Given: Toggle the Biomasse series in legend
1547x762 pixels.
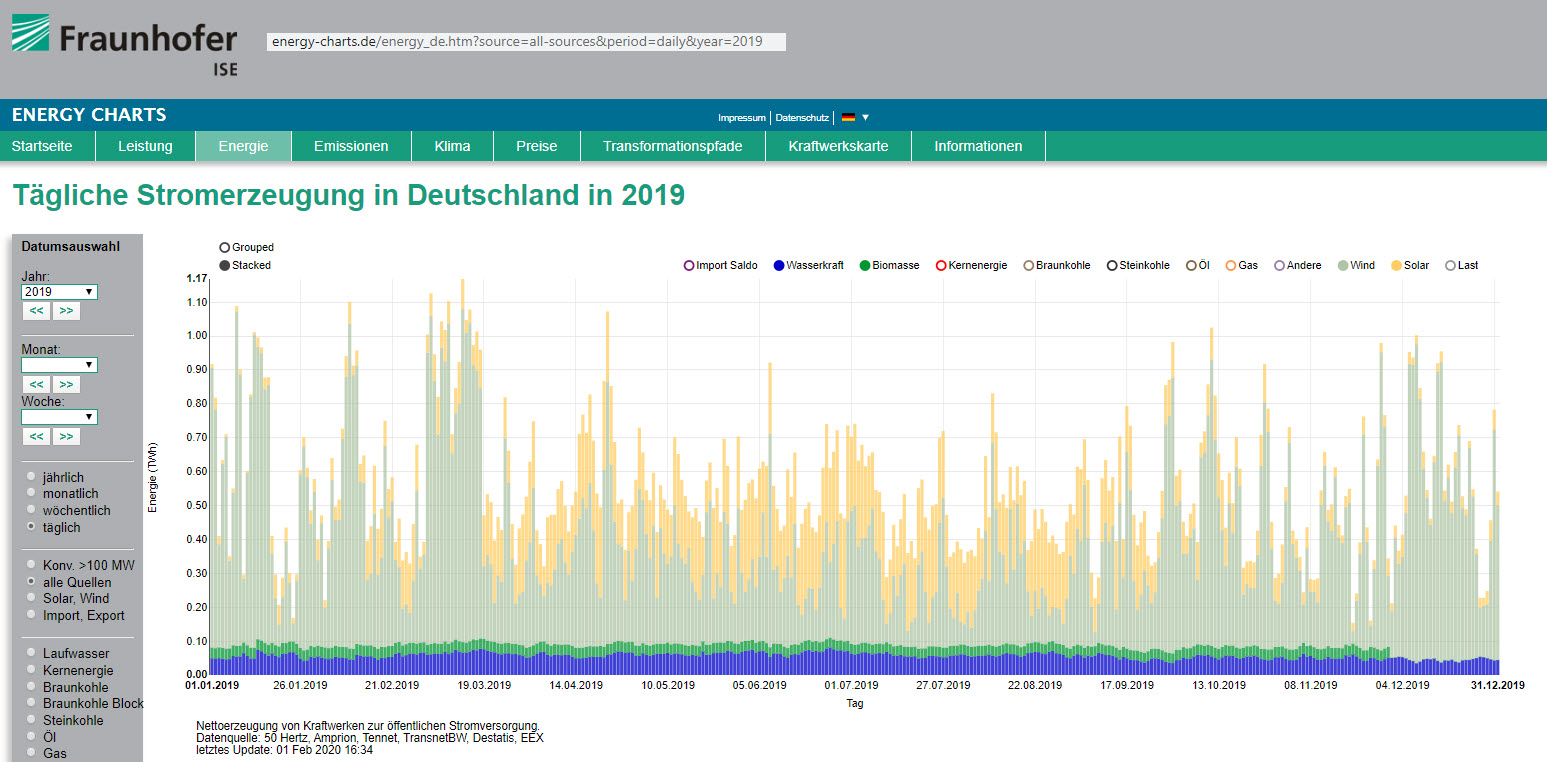Looking at the screenshot, I should click(865, 266).
